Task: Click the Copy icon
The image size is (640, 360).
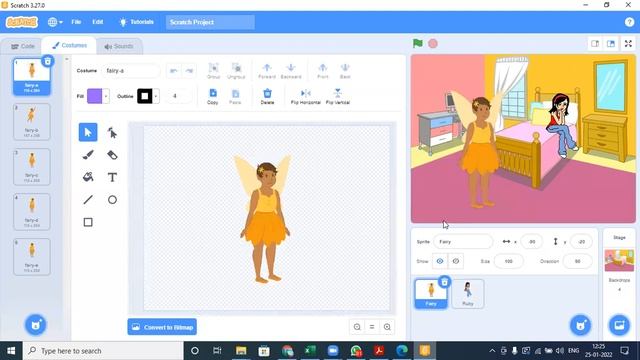Action: [x=213, y=97]
